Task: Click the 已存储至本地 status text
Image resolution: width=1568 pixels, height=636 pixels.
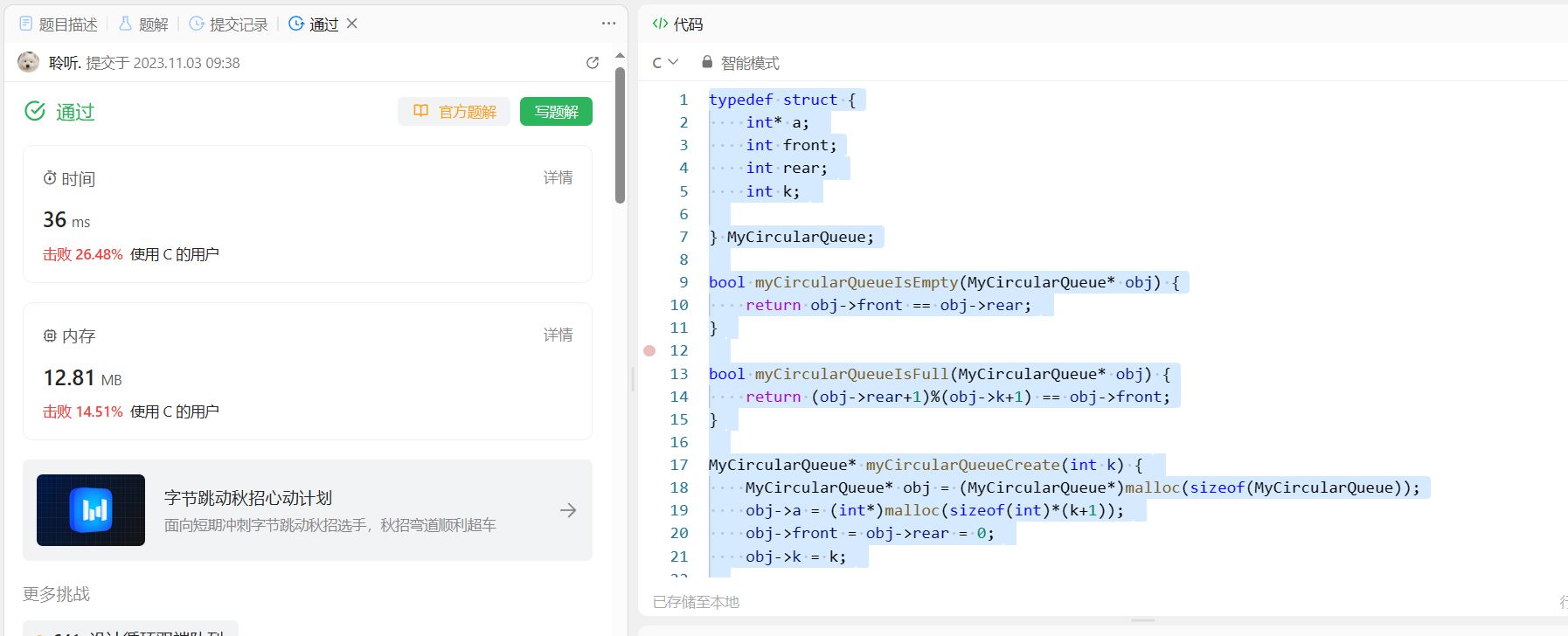Action: [696, 602]
